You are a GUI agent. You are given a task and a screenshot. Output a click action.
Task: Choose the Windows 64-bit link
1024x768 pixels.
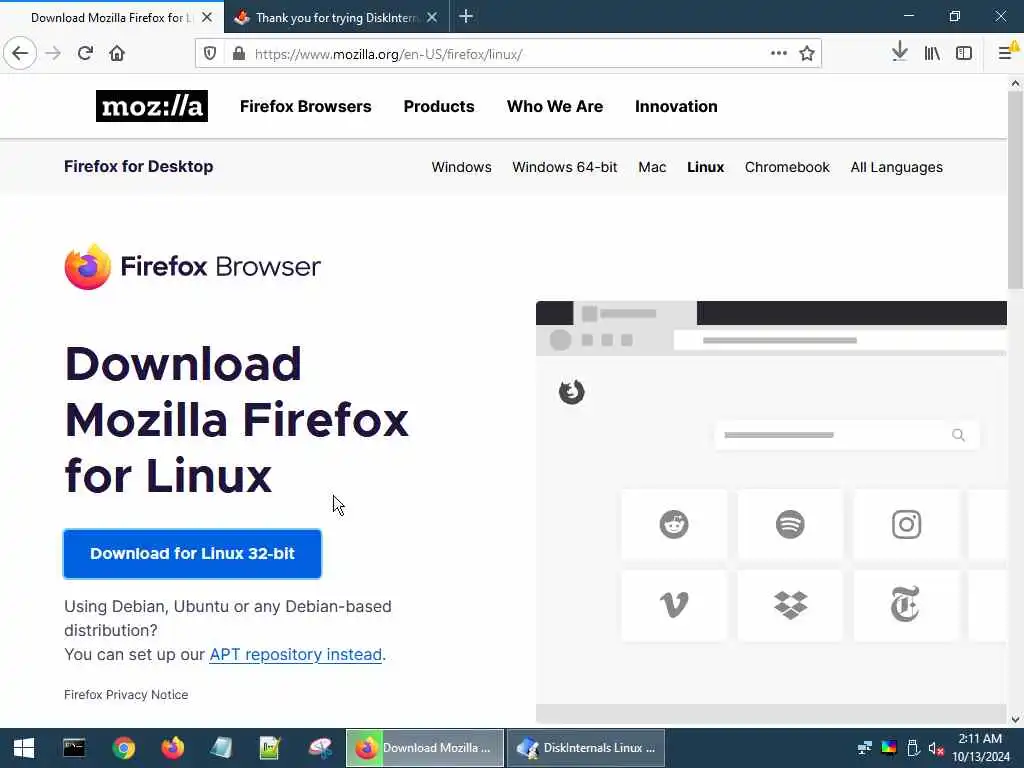[565, 167]
